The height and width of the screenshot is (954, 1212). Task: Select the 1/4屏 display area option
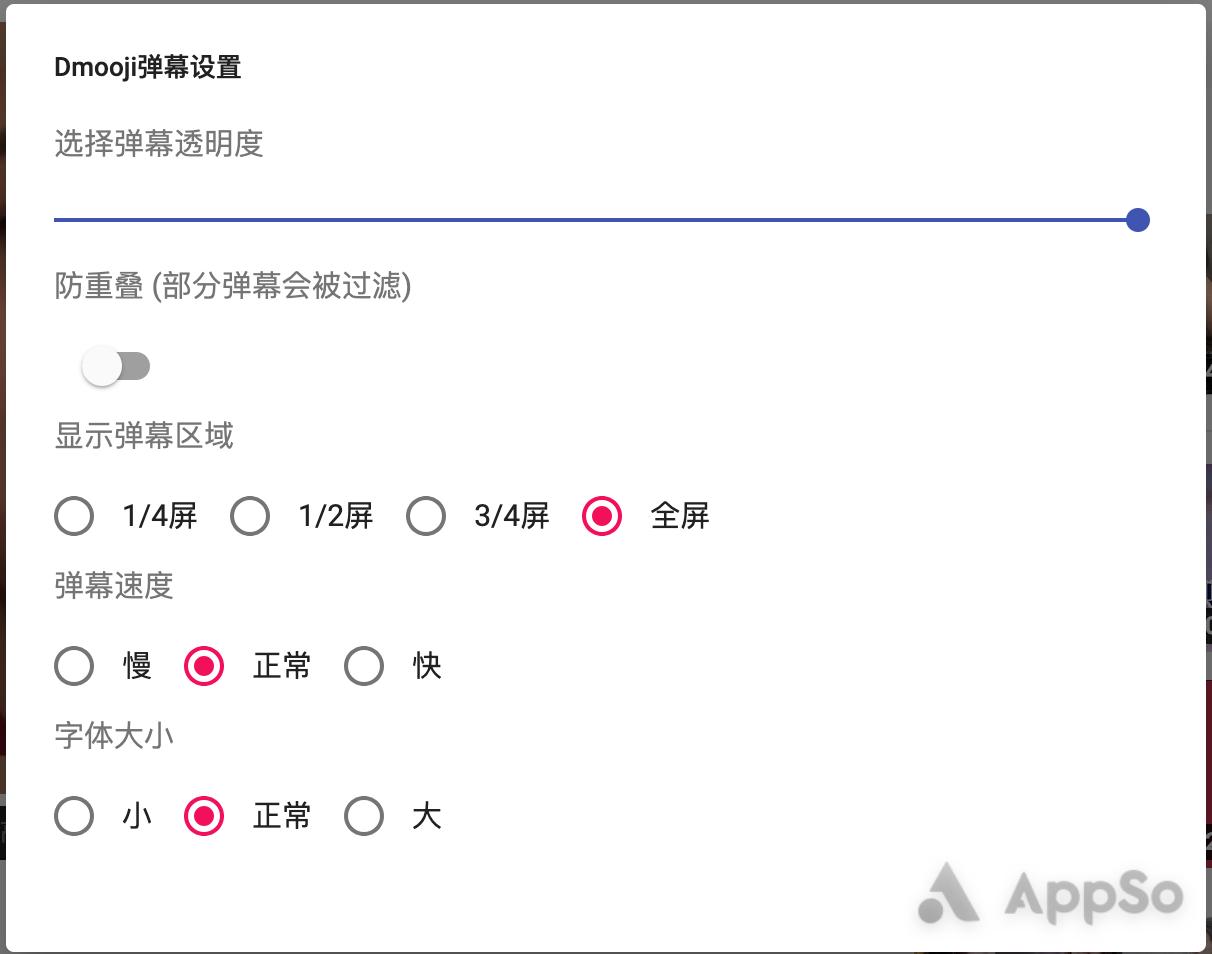(73, 516)
